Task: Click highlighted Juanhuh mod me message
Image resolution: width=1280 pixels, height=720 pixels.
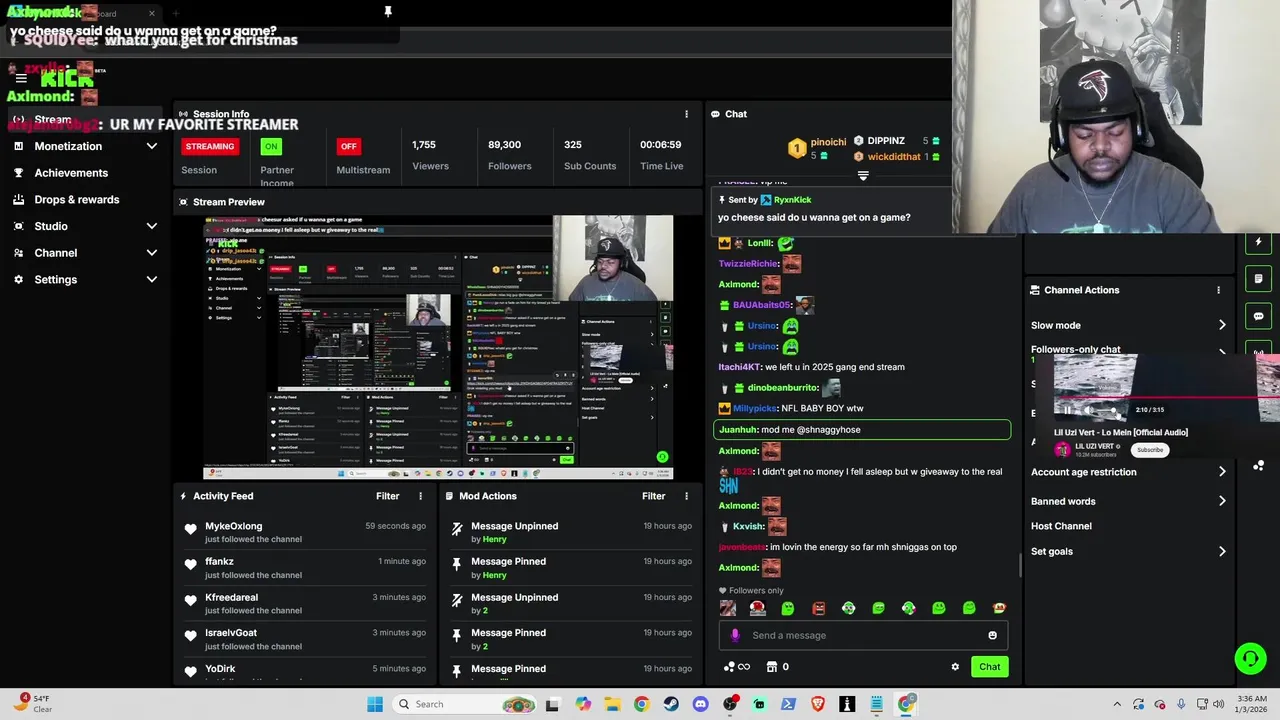Action: point(862,430)
